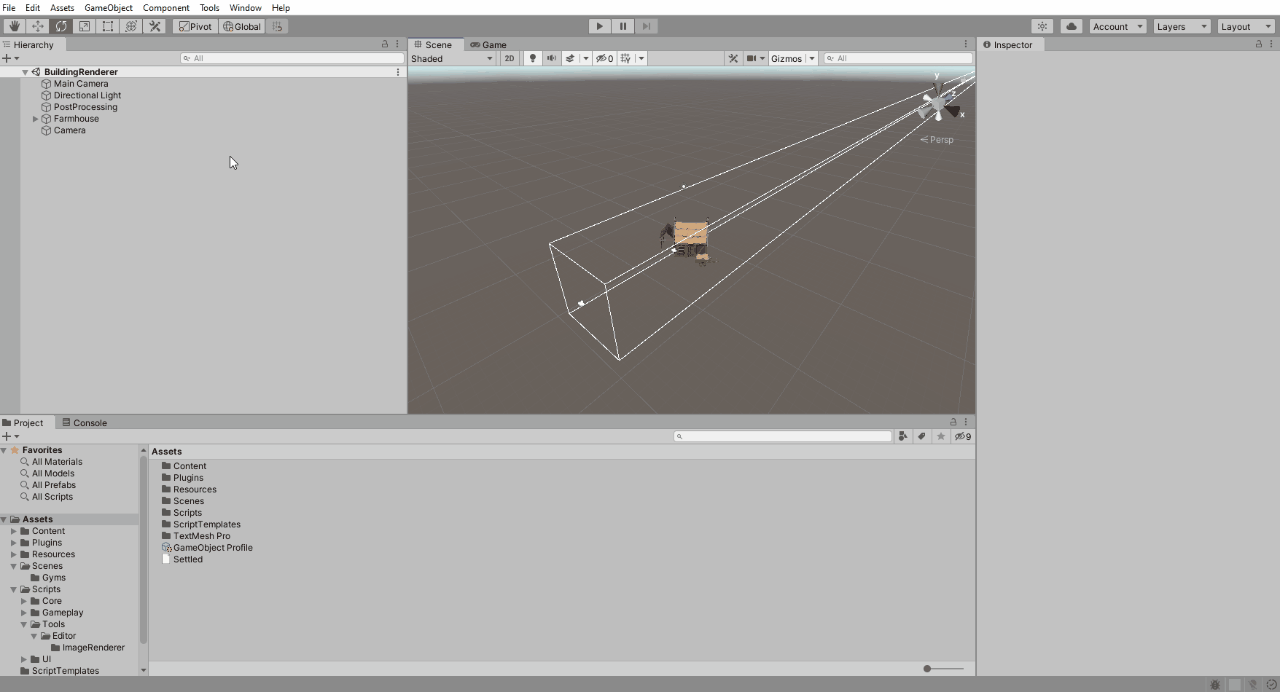The image size is (1280, 692).
Task: Select Directional Light in Hierarchy
Action: (87, 96)
